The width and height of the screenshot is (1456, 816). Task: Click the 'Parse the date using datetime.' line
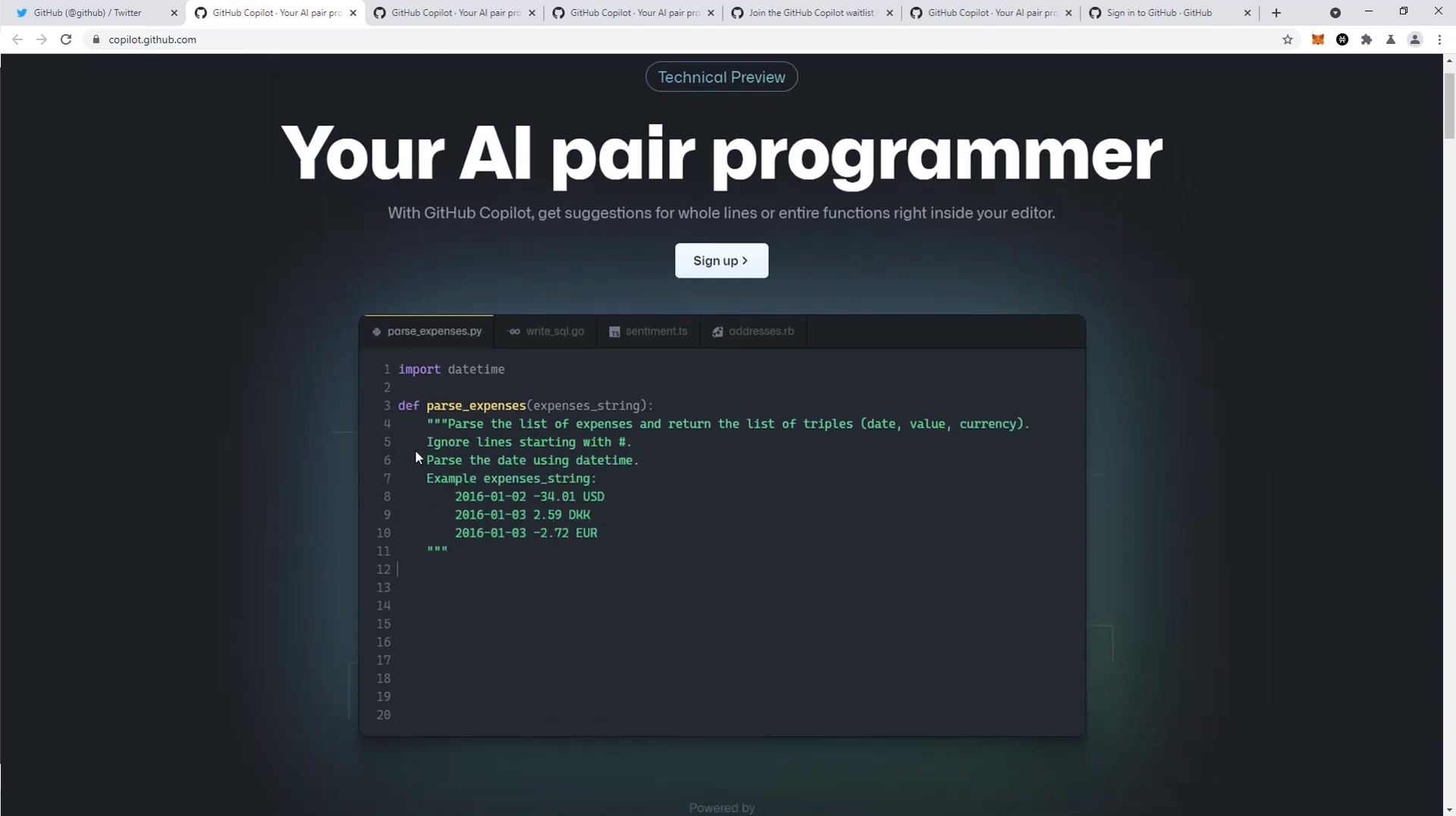[x=532, y=460]
